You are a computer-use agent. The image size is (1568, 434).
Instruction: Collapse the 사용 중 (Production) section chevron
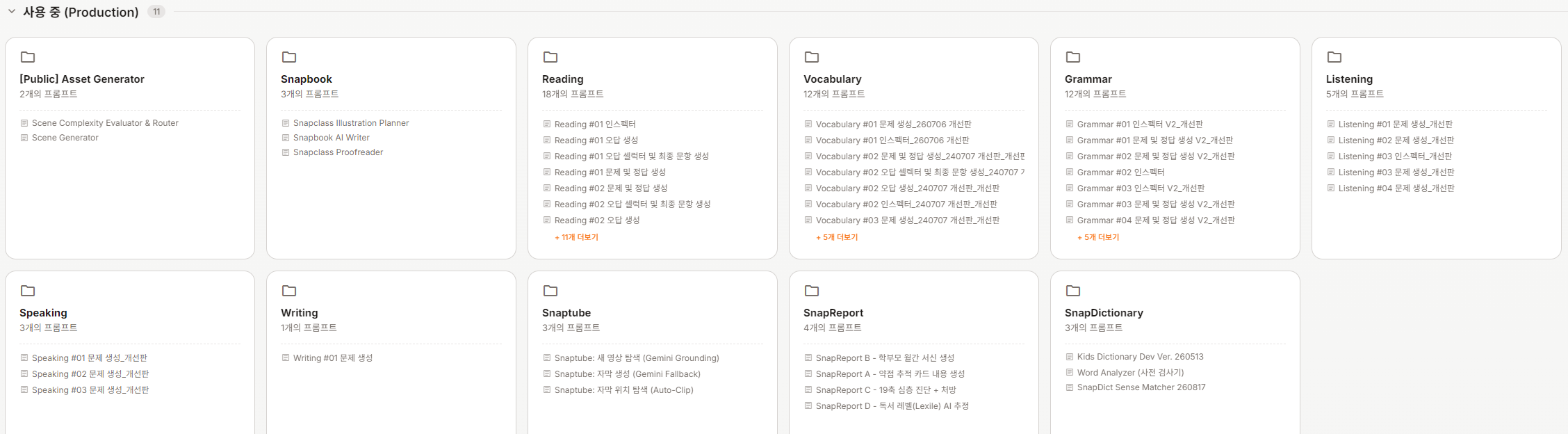pyautogui.click(x=12, y=12)
